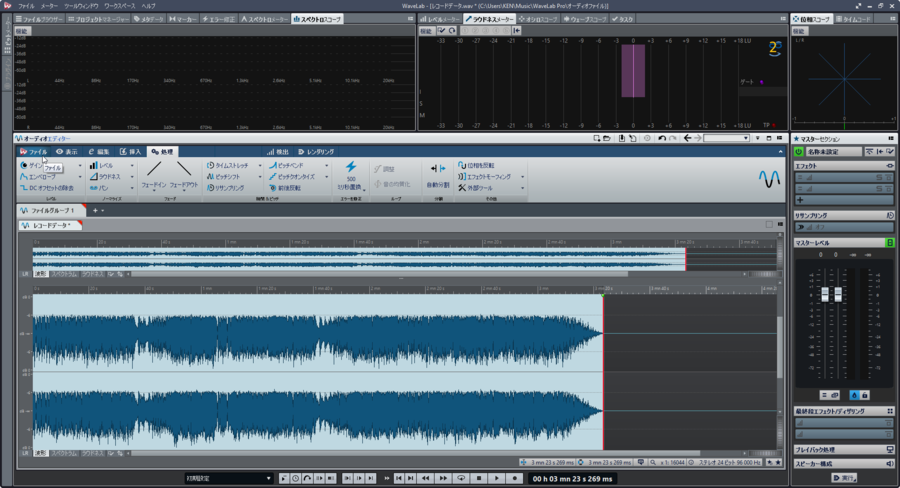Click the plus to add a new file group tab
This screenshot has width=900, height=488.
[x=95, y=211]
